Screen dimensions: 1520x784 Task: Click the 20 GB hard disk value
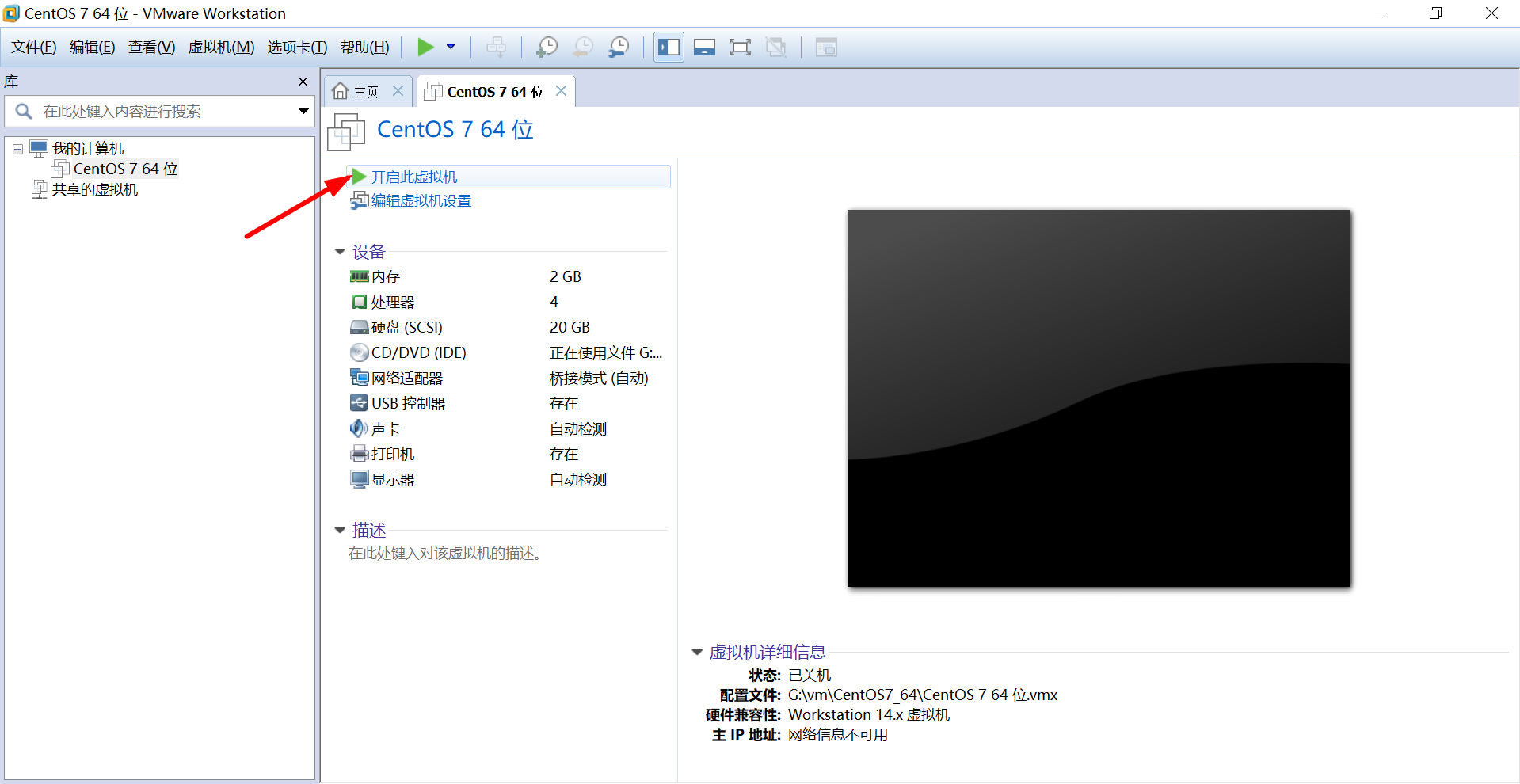[x=570, y=327]
